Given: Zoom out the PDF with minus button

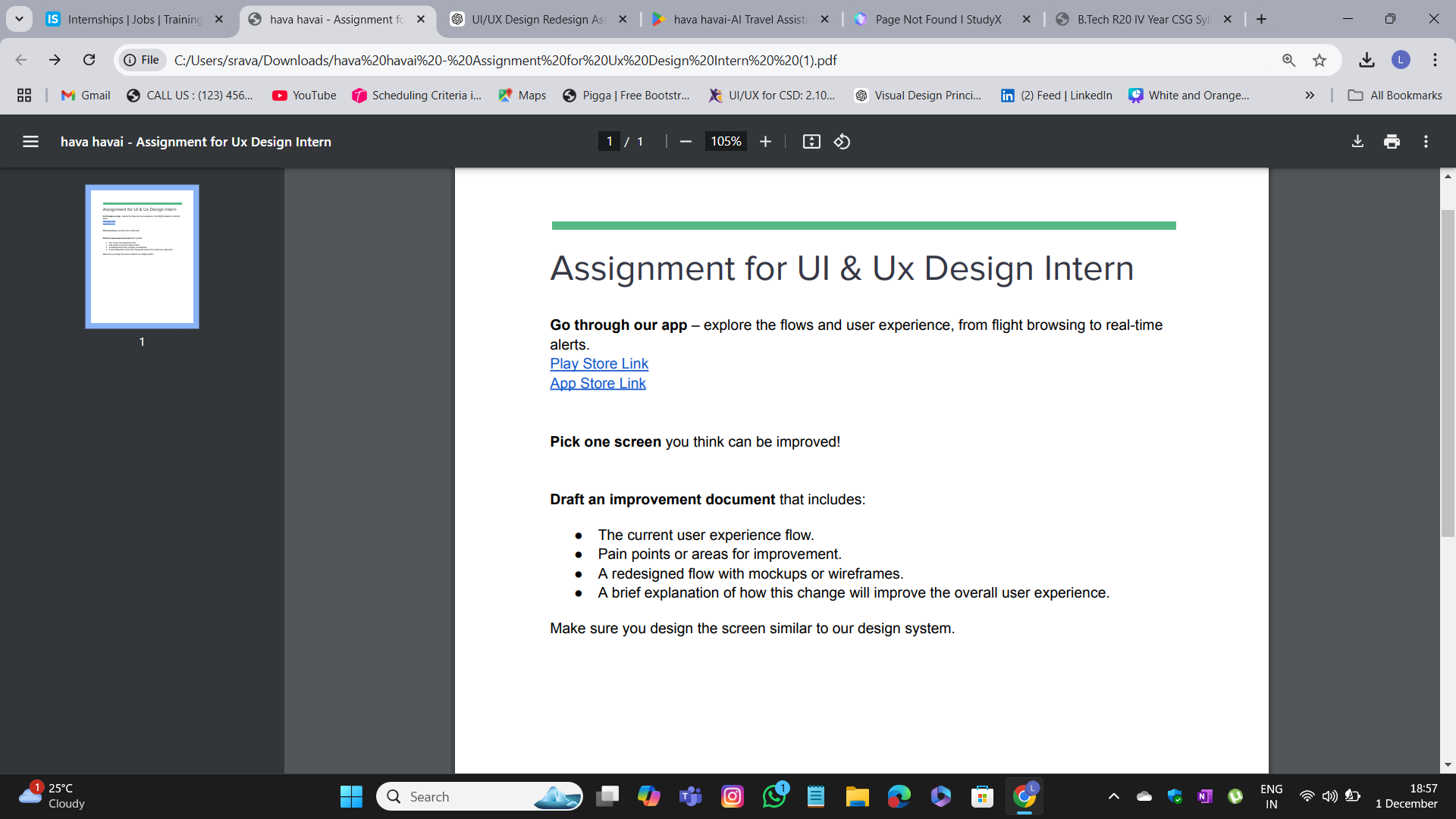Looking at the screenshot, I should tap(686, 142).
